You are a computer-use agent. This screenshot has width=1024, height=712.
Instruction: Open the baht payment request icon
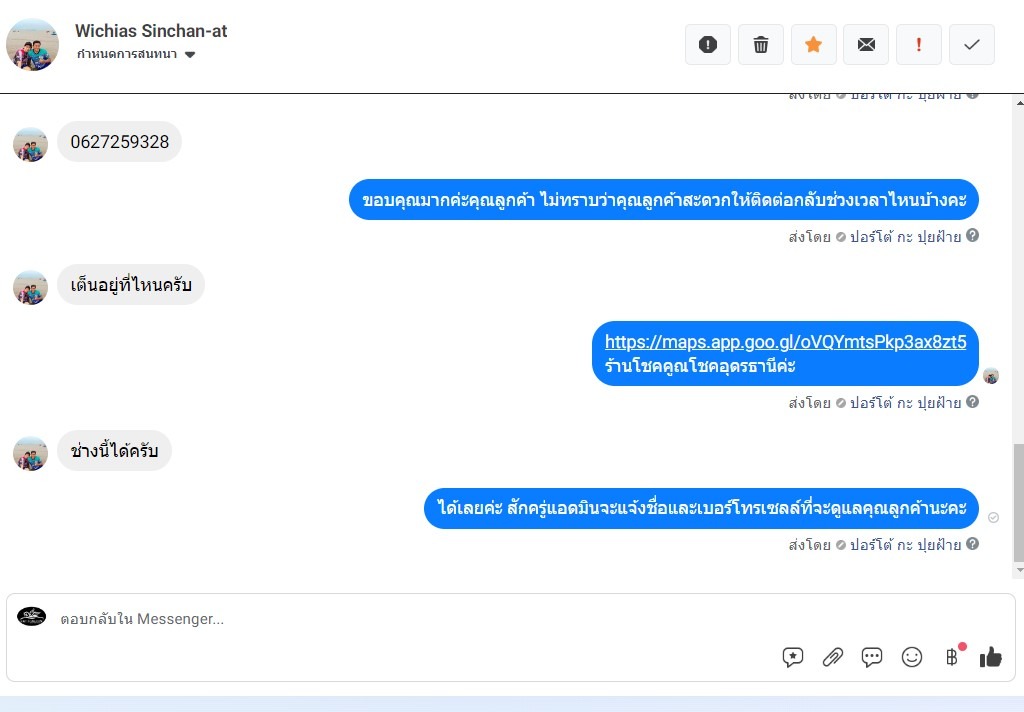click(x=952, y=656)
